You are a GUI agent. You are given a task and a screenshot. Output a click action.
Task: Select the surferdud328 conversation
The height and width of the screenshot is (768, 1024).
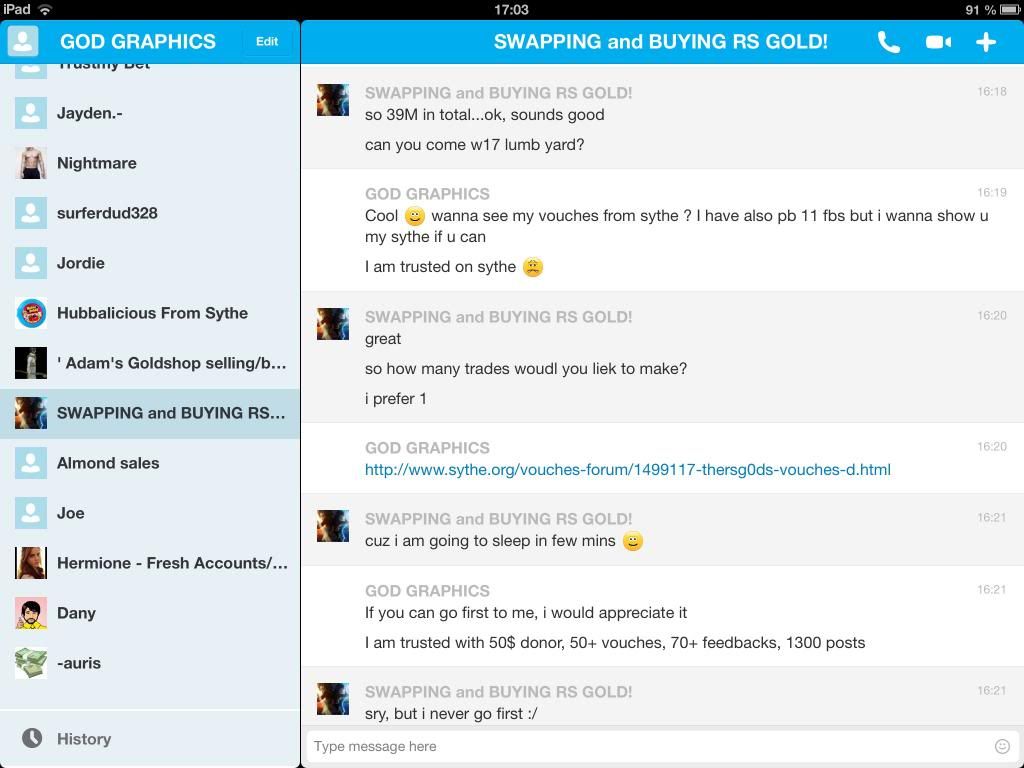[107, 213]
